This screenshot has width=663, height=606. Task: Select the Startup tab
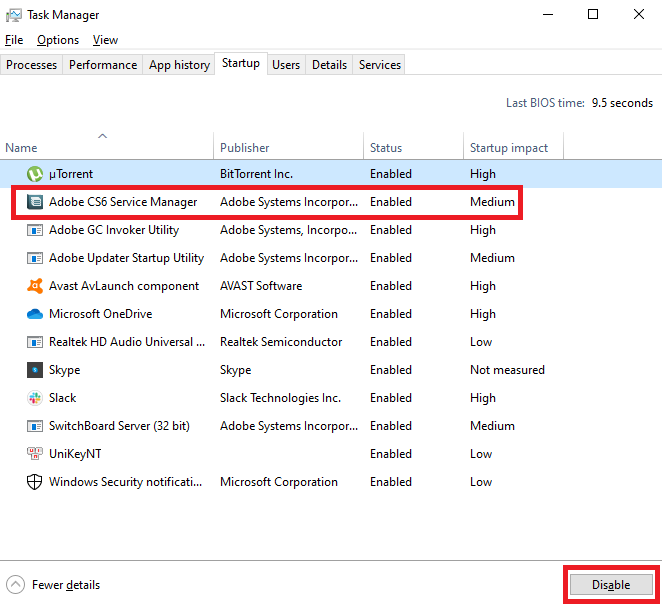click(x=241, y=63)
